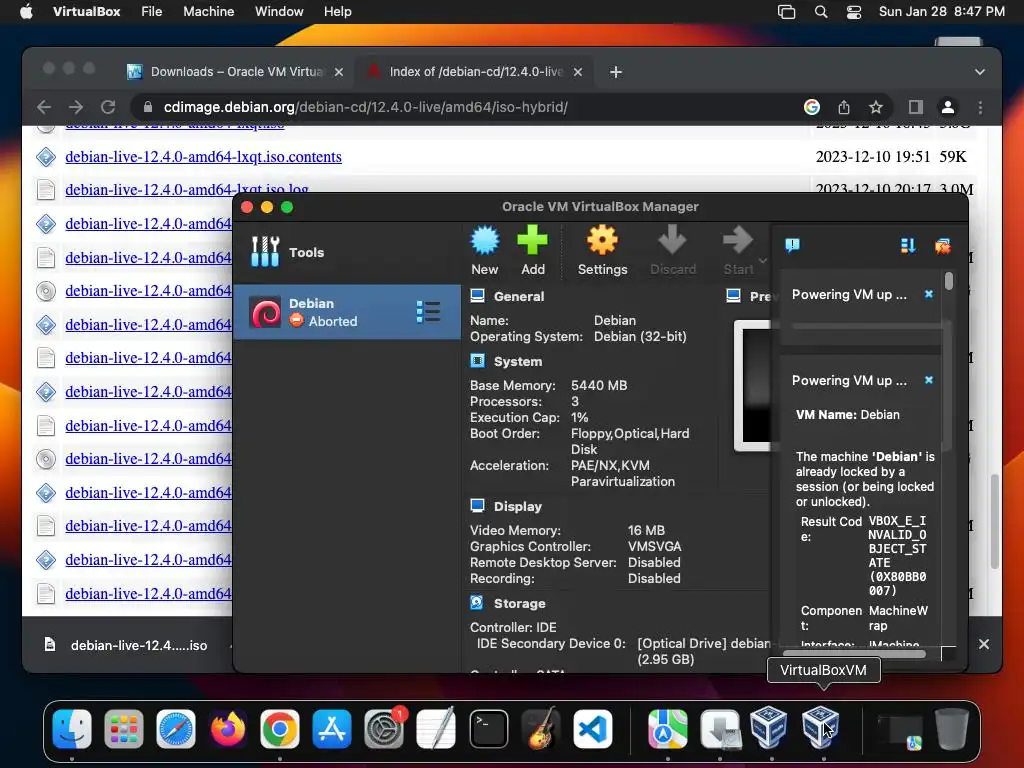Open the Window menu
Viewport: 1024px width, 768px height.
279,12
